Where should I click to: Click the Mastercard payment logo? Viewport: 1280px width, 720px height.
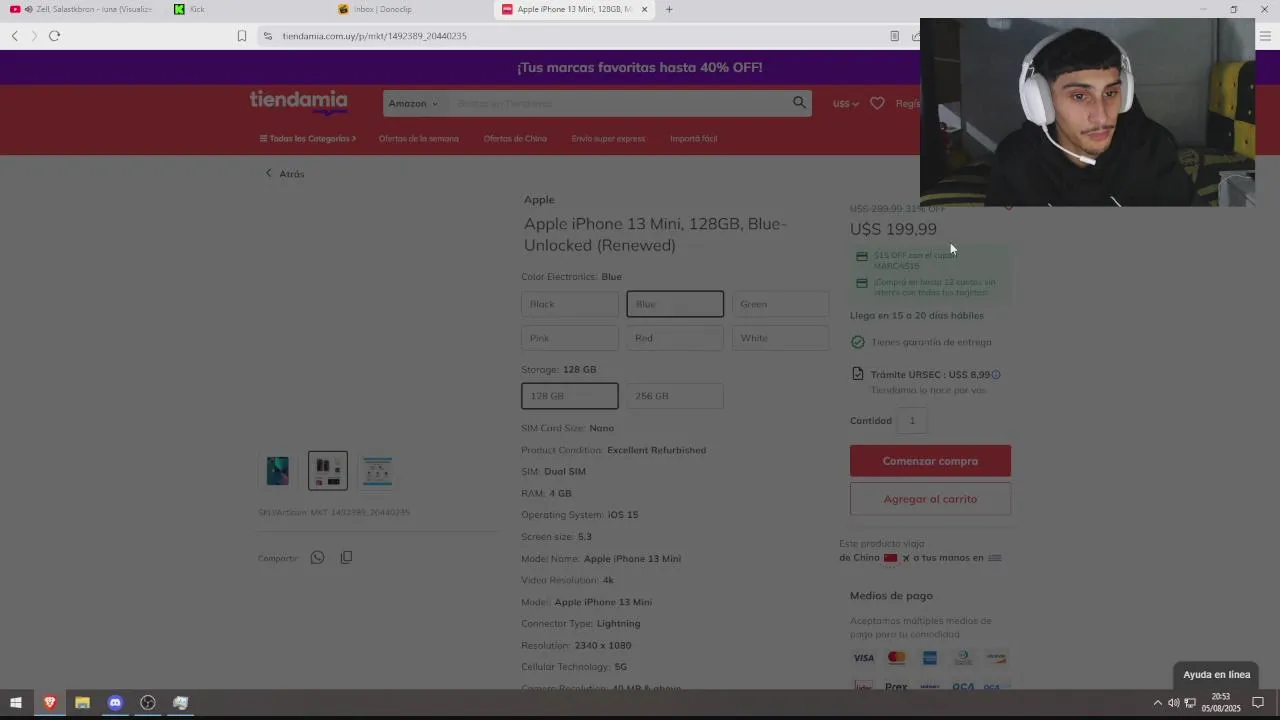pyautogui.click(x=896, y=658)
